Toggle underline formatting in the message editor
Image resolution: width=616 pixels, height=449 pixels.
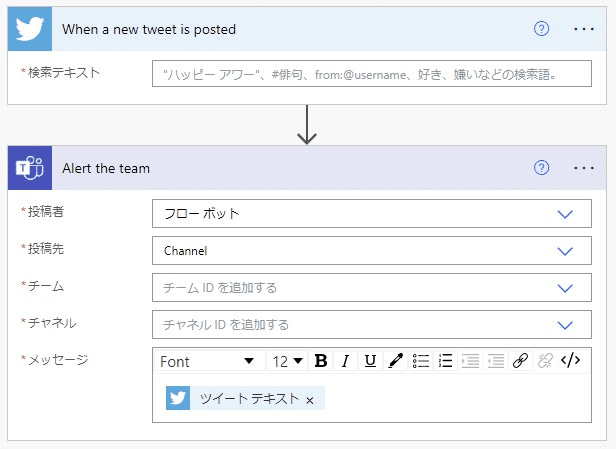point(370,361)
